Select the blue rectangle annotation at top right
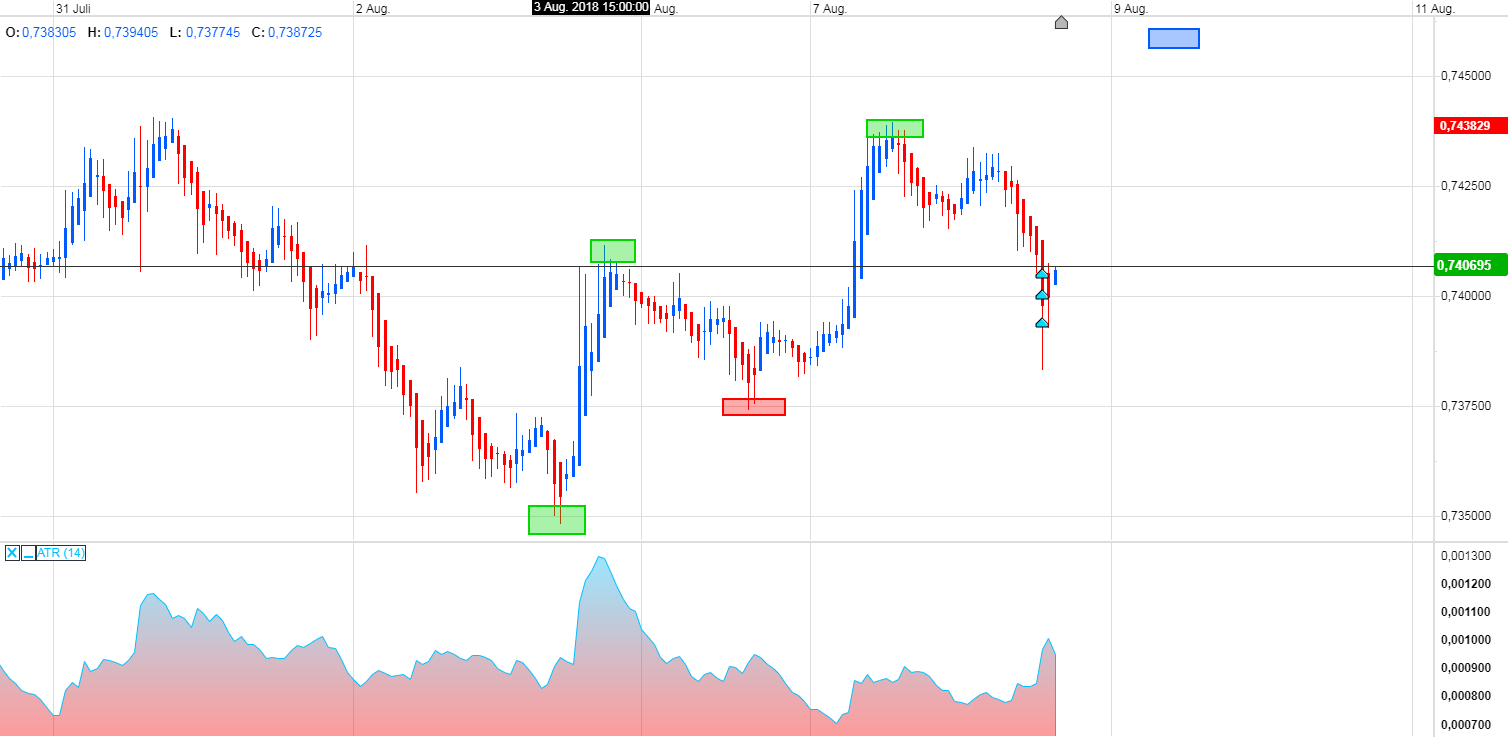 1173,38
